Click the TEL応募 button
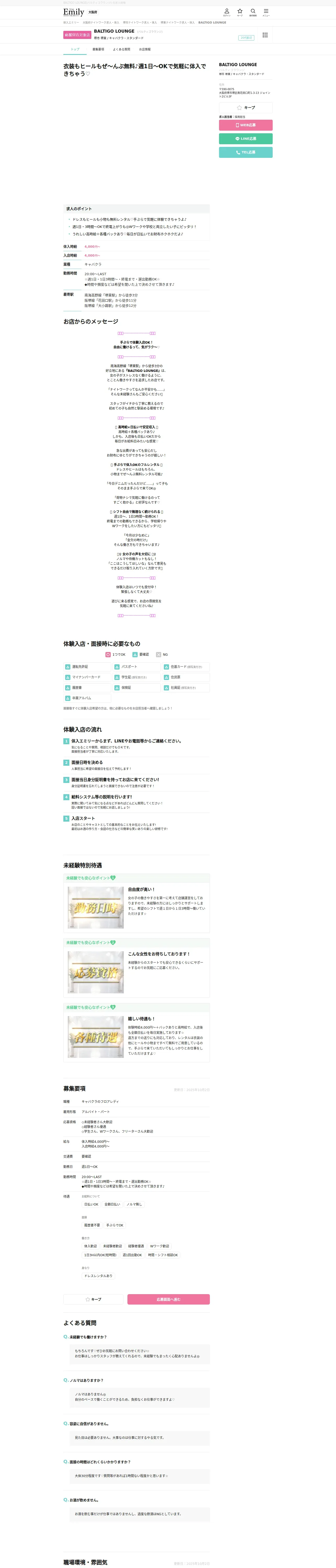Viewport: 336px width, 1568px height. [x=246, y=152]
